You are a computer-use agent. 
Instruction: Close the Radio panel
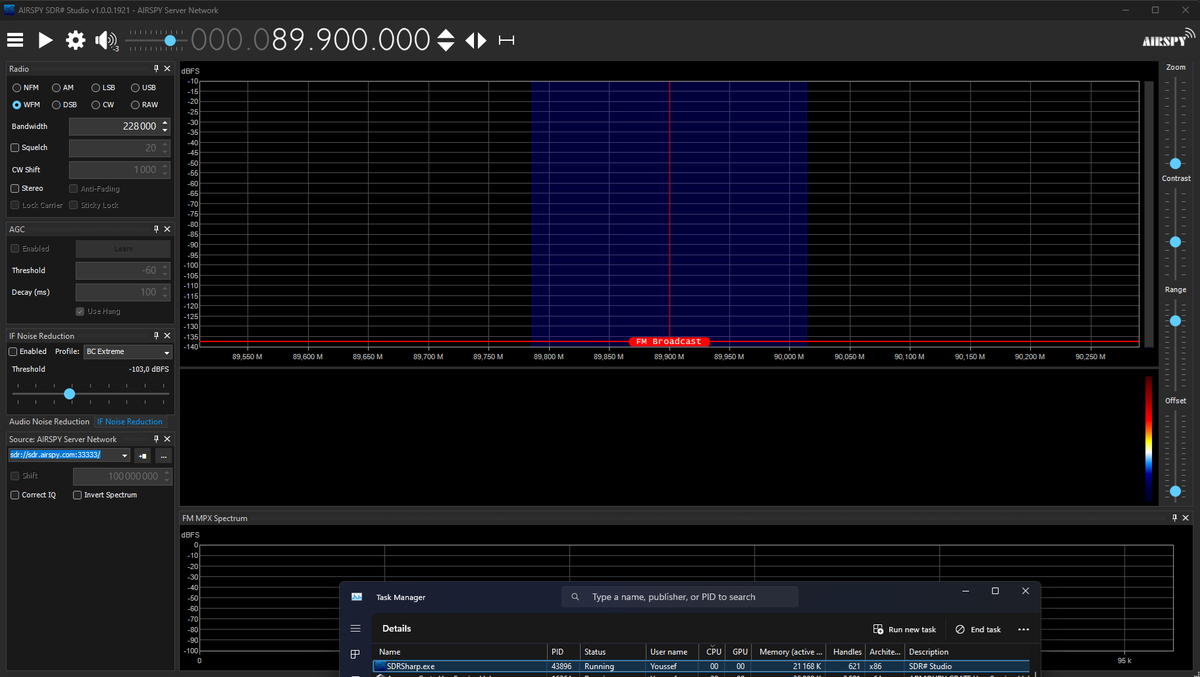(x=167, y=68)
